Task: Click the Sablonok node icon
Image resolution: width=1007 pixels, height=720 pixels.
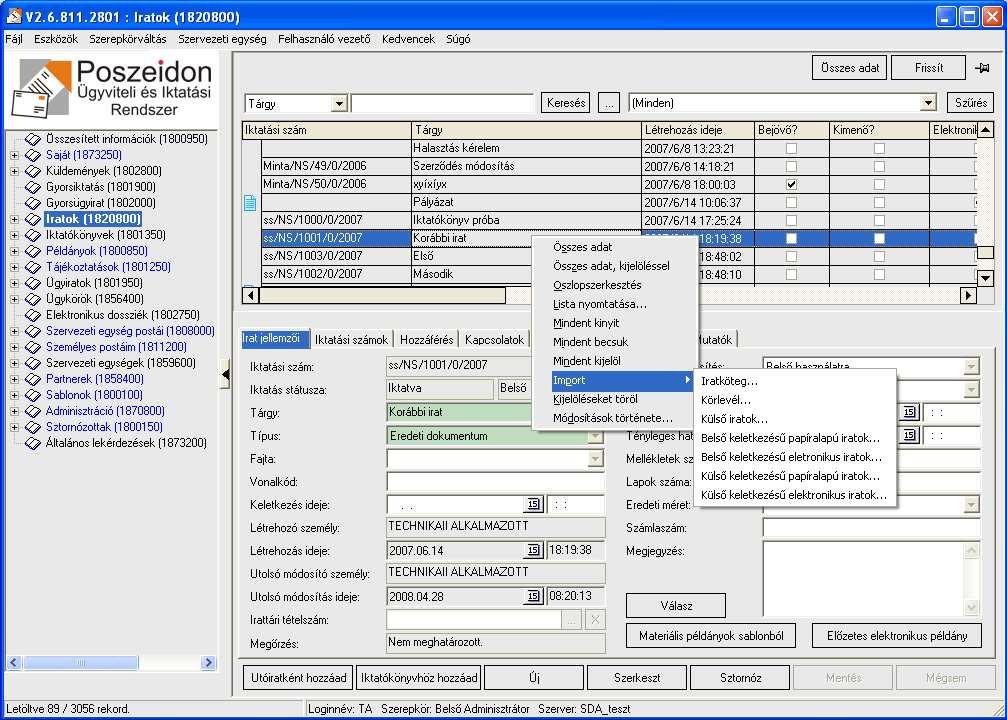Action: click(x=33, y=395)
